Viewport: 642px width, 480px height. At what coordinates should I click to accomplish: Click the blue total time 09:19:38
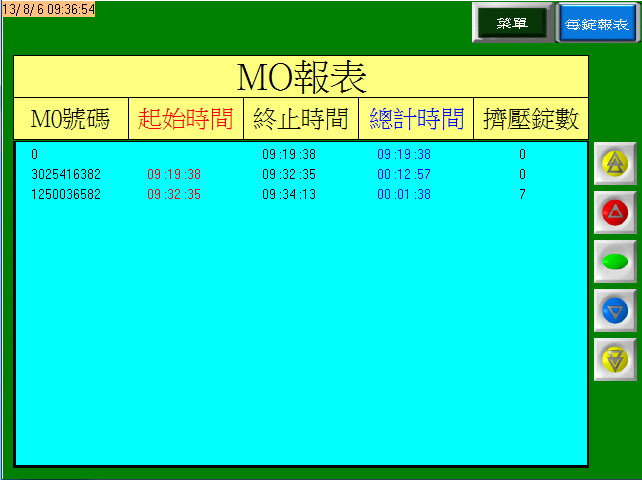pos(404,154)
